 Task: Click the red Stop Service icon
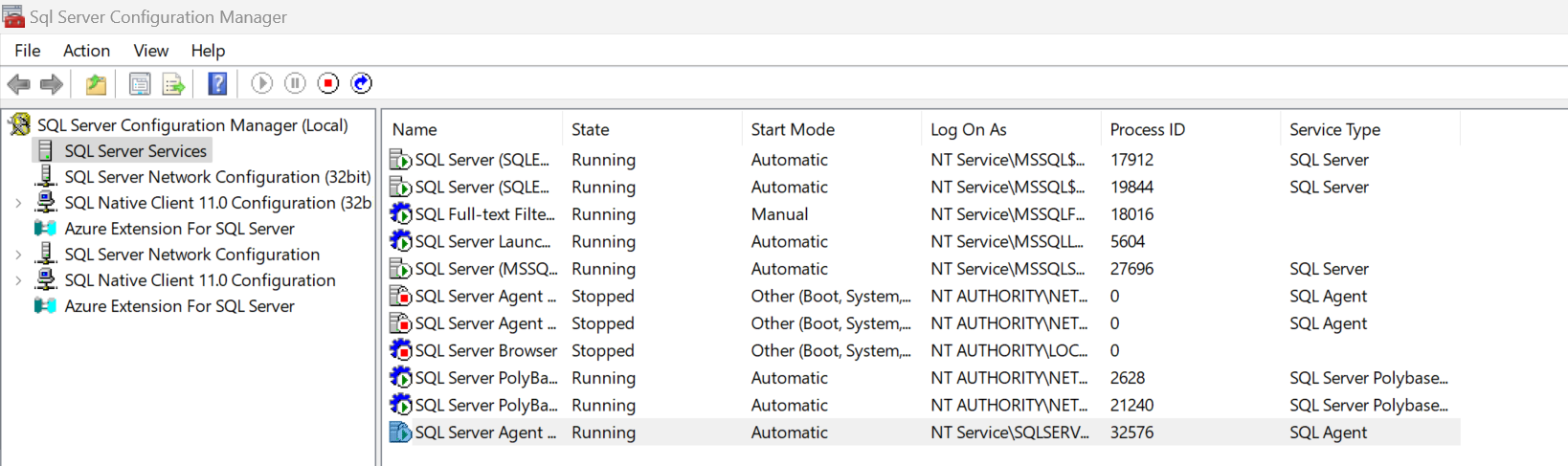point(328,83)
